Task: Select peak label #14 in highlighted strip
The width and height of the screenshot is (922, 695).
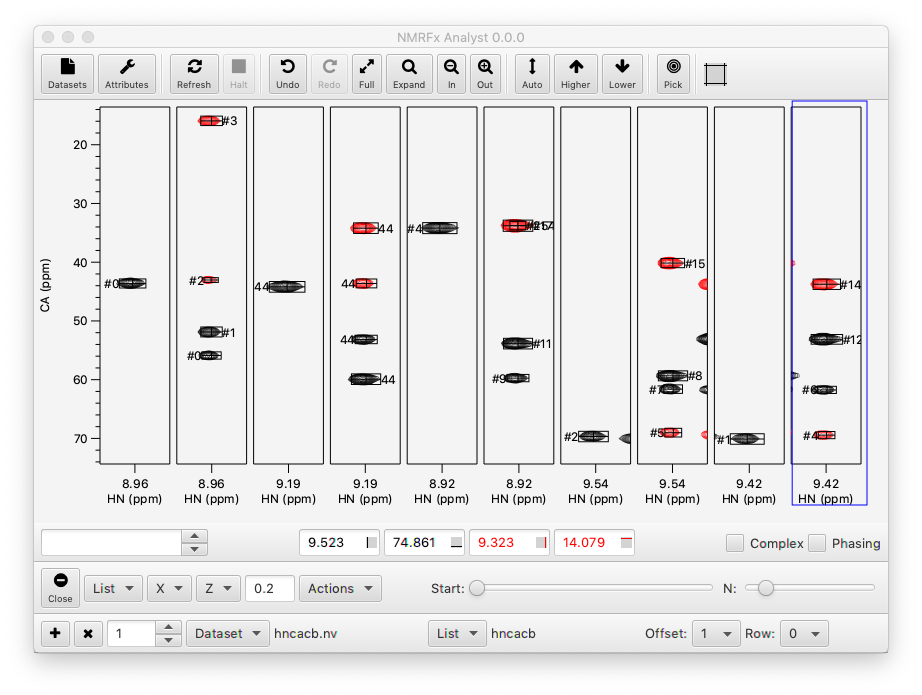Action: click(x=850, y=285)
